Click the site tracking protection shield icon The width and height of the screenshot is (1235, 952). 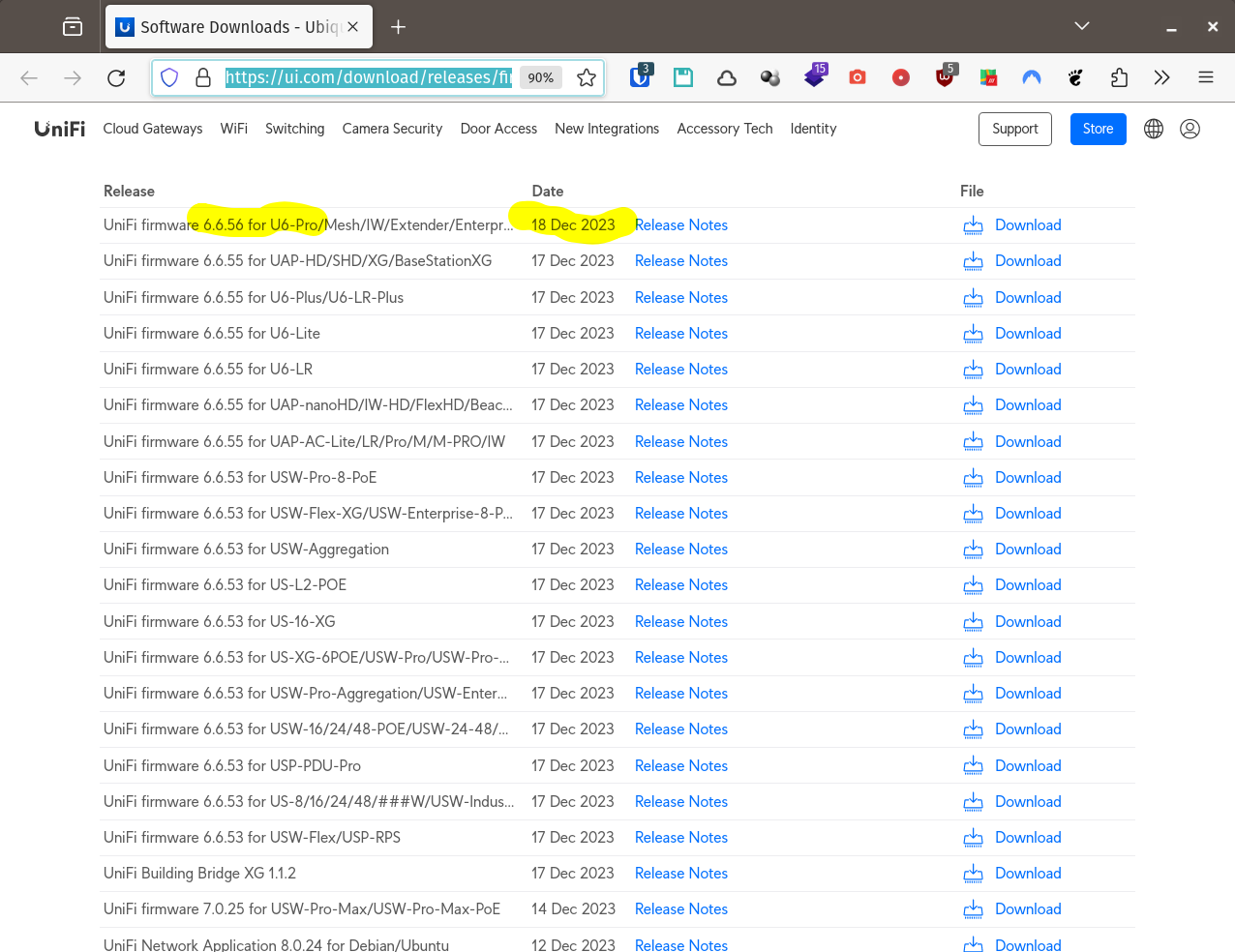(x=169, y=78)
